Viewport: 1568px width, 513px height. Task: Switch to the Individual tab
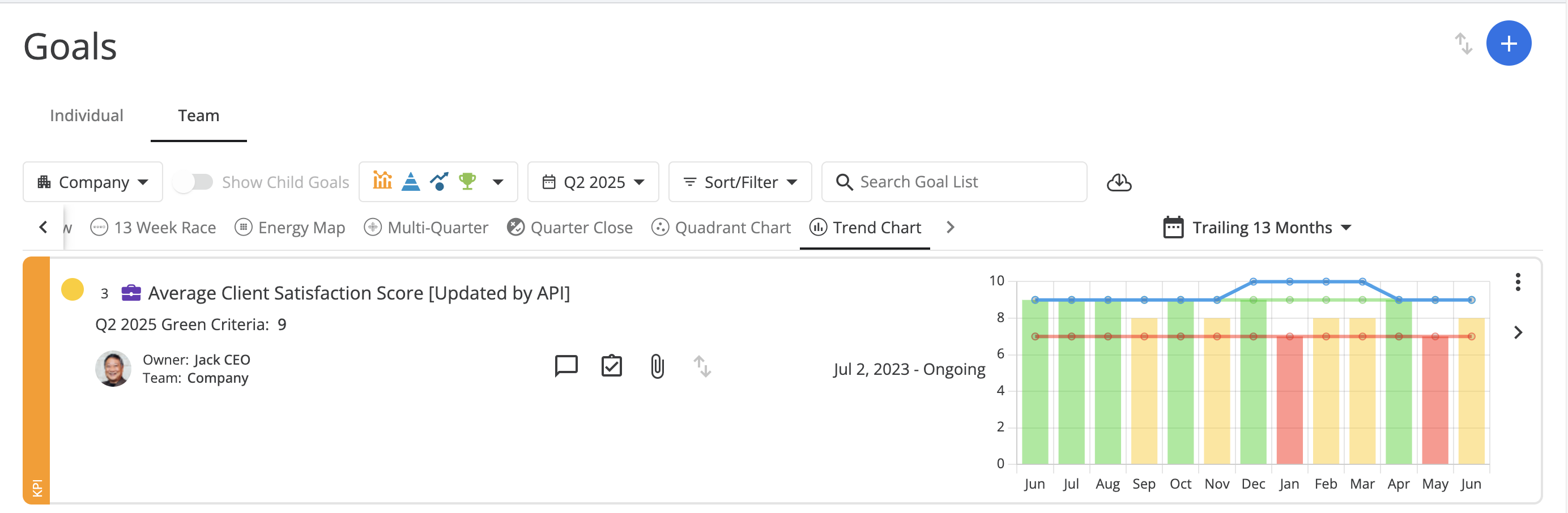point(87,116)
